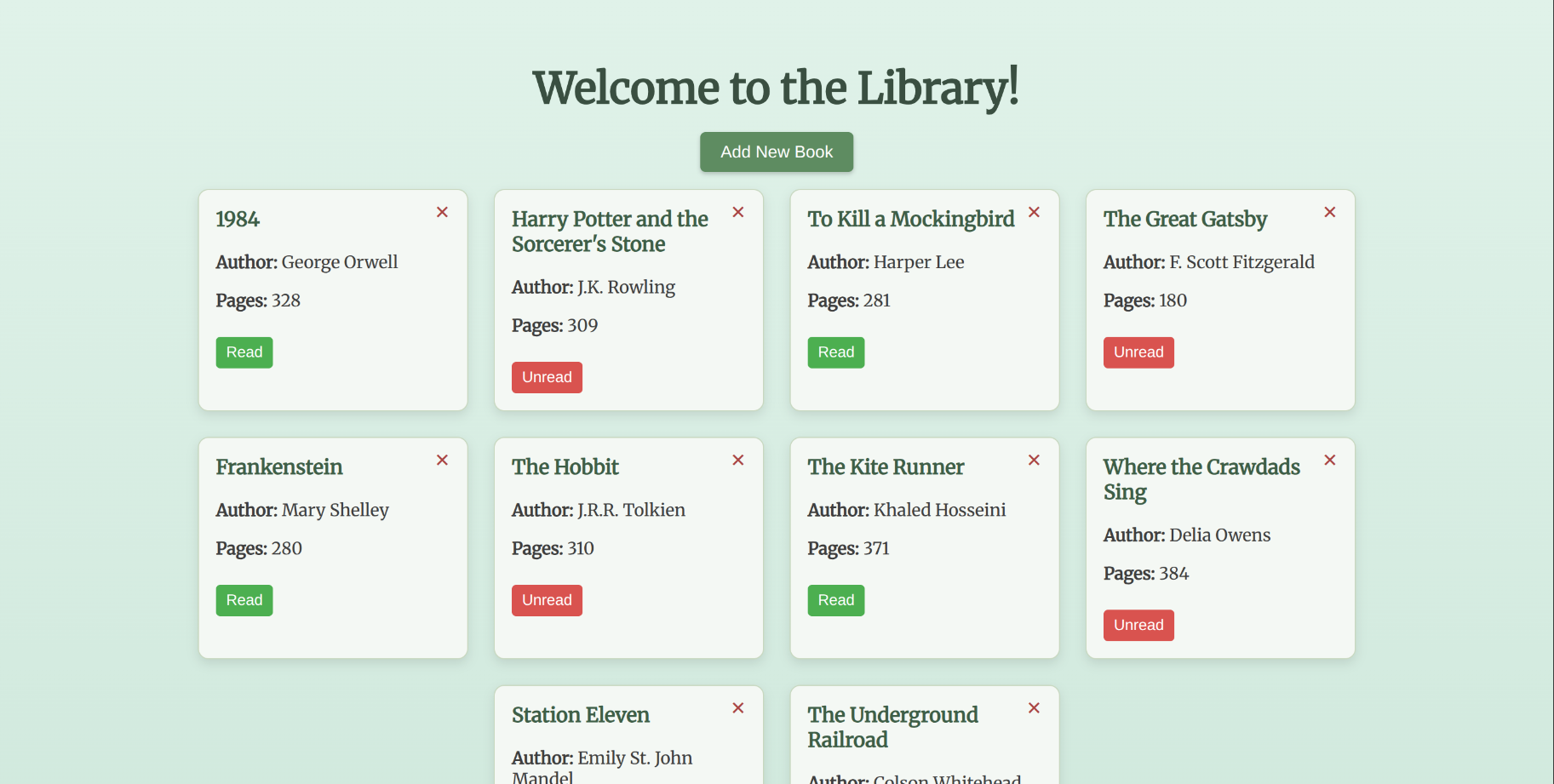The height and width of the screenshot is (784, 1554).
Task: Click The Great Gatsby title
Action: tap(1185, 220)
